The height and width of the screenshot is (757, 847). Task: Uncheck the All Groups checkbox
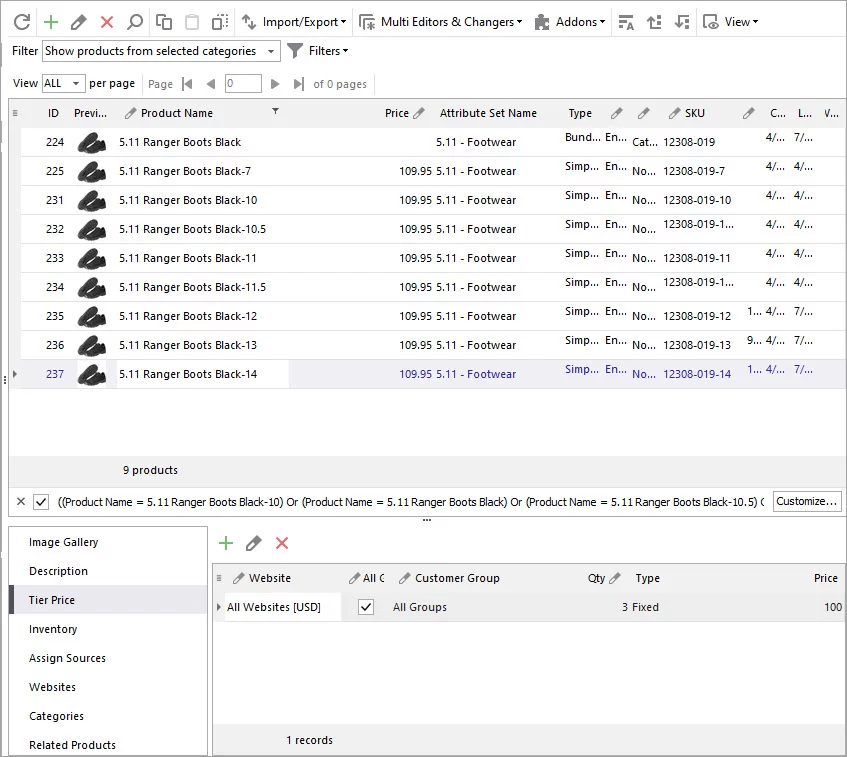(x=366, y=607)
